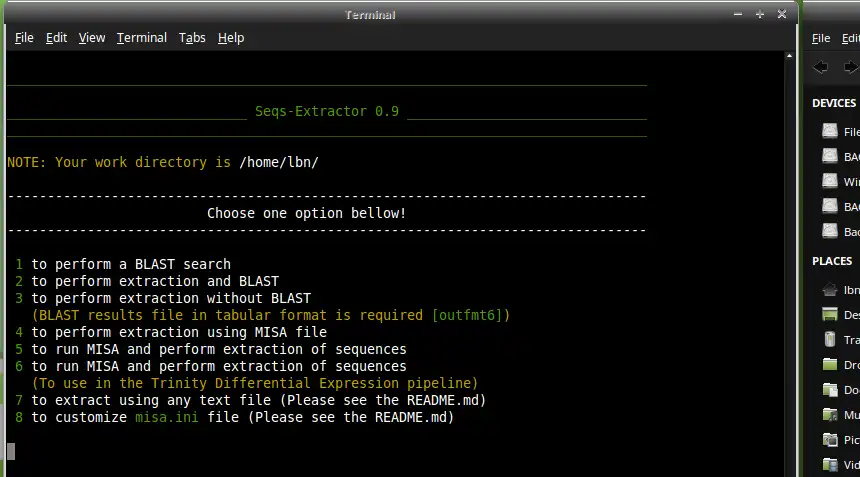
Task: Open the Terminal window's File menu
Action: point(24,38)
